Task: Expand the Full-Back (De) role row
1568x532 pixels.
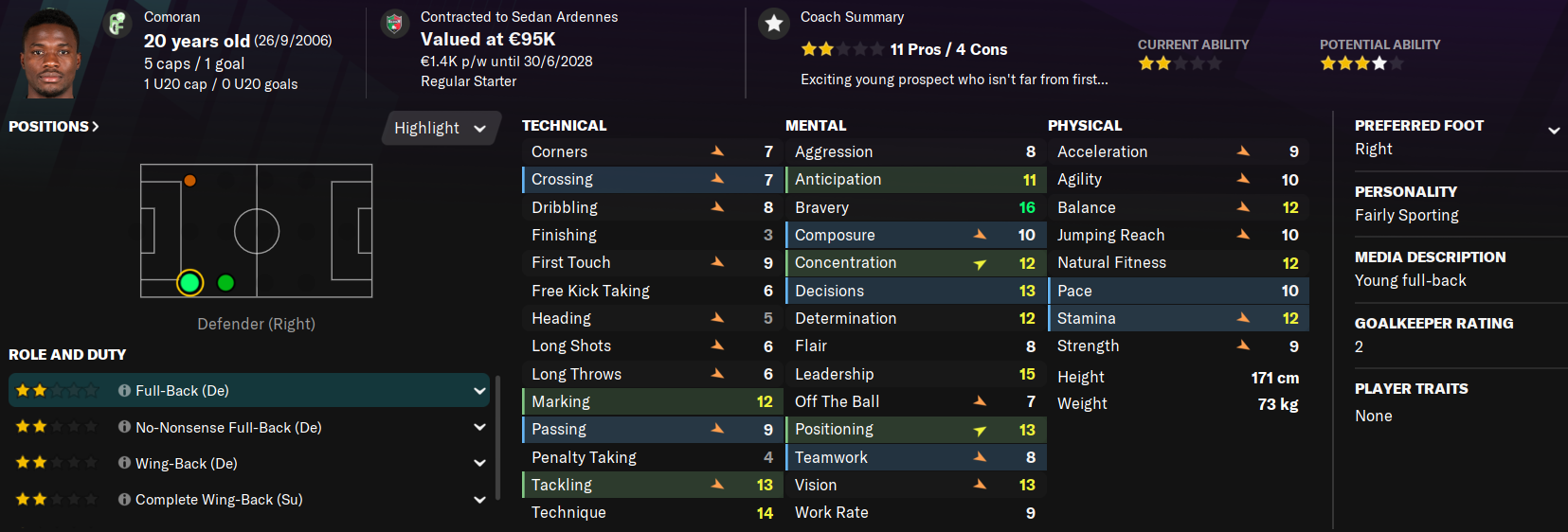Action: click(x=479, y=390)
